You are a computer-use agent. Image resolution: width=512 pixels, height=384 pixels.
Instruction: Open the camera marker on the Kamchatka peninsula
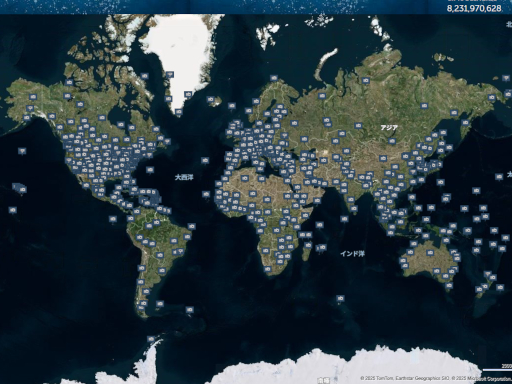pos(465,123)
